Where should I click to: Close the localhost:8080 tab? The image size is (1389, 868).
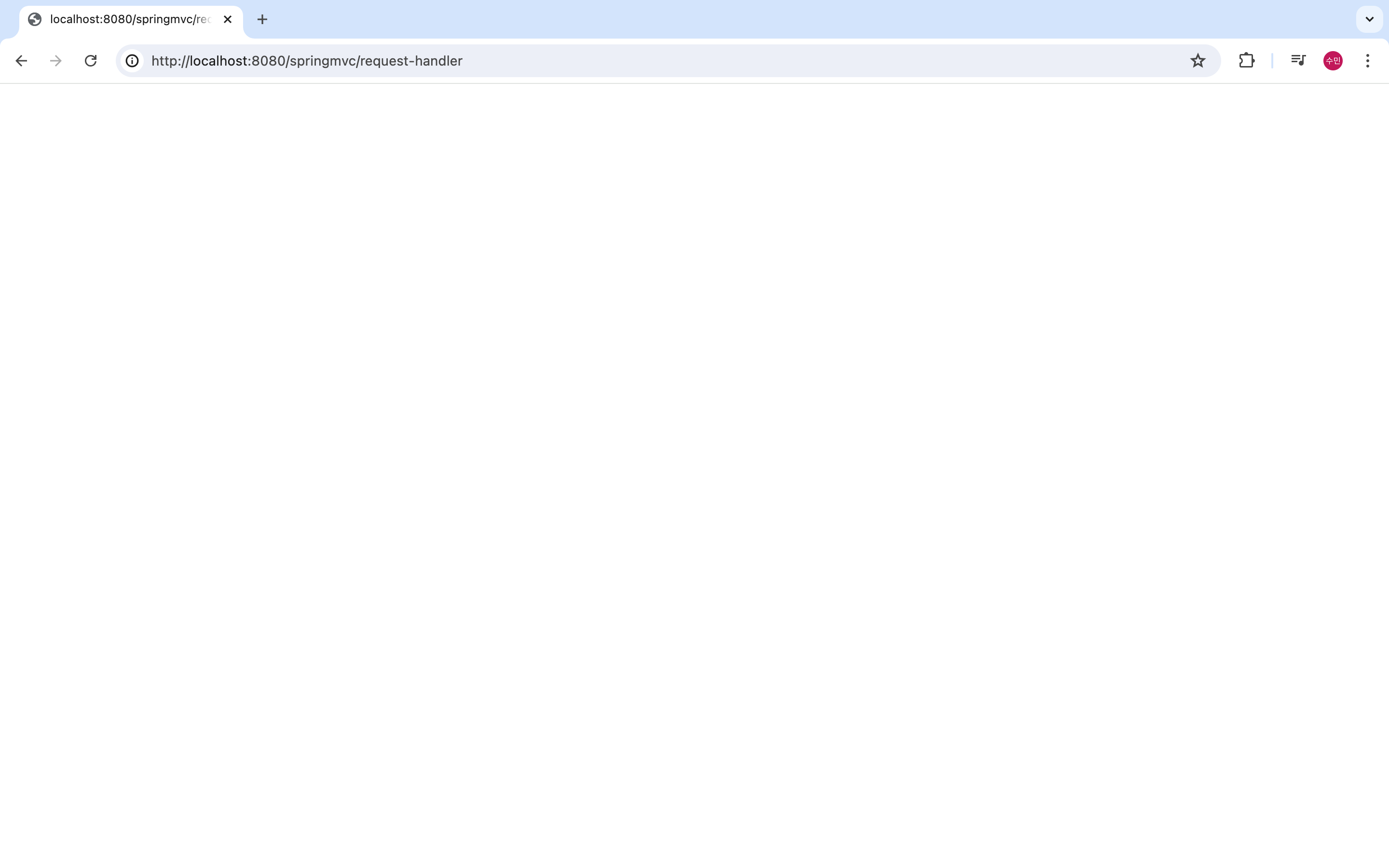(227, 19)
